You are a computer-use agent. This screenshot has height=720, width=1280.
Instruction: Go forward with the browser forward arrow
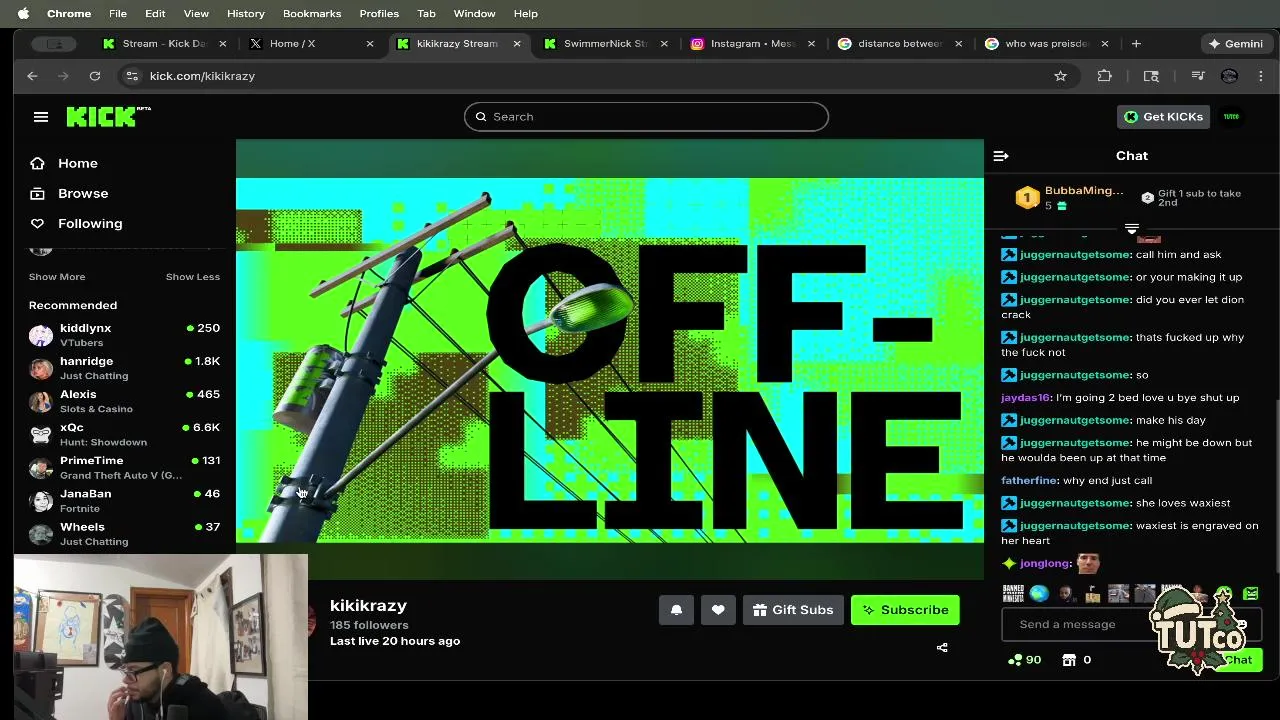[63, 76]
